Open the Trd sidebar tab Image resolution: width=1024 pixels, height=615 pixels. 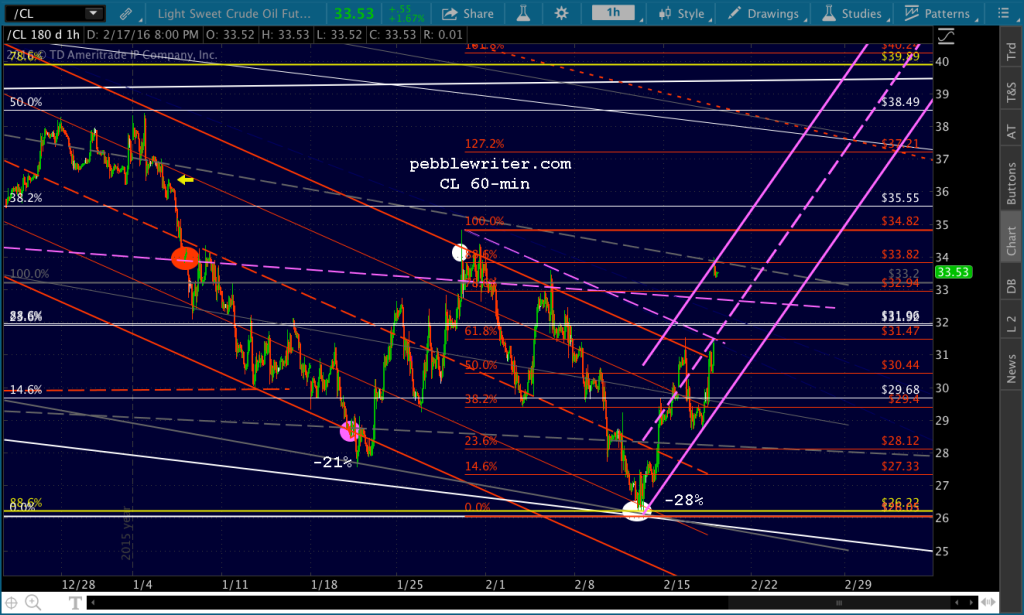1011,51
